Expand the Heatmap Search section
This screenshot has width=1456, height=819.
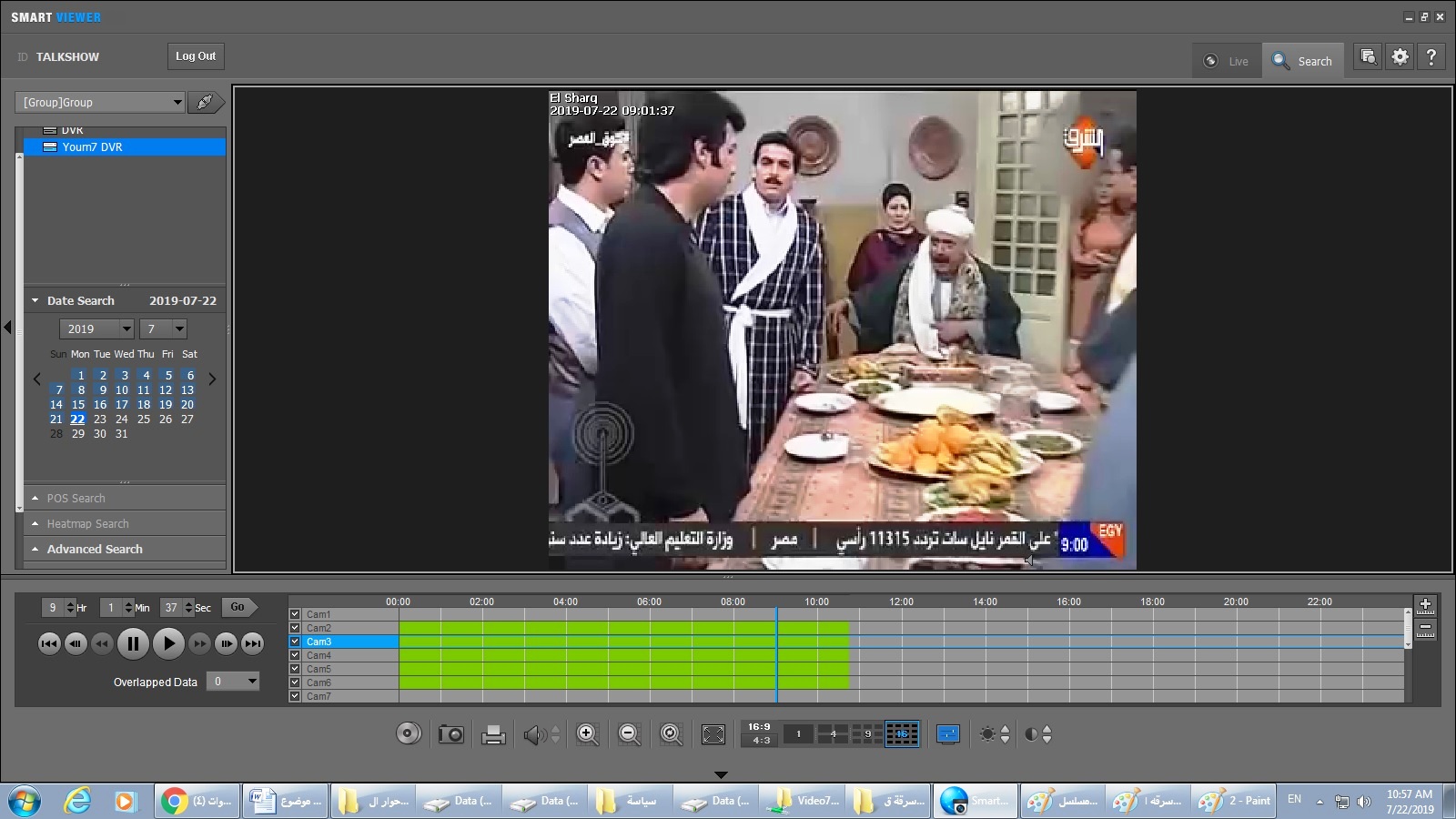click(x=35, y=523)
